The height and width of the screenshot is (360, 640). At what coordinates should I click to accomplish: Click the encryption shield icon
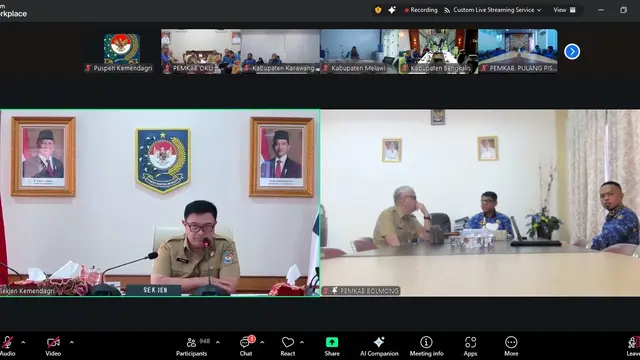pos(378,10)
